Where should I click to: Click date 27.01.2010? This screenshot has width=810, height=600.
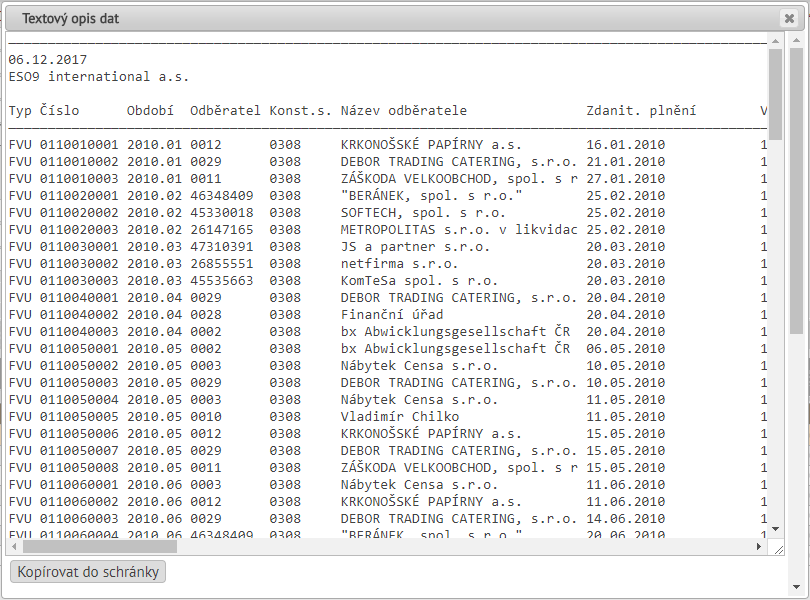tap(626, 179)
